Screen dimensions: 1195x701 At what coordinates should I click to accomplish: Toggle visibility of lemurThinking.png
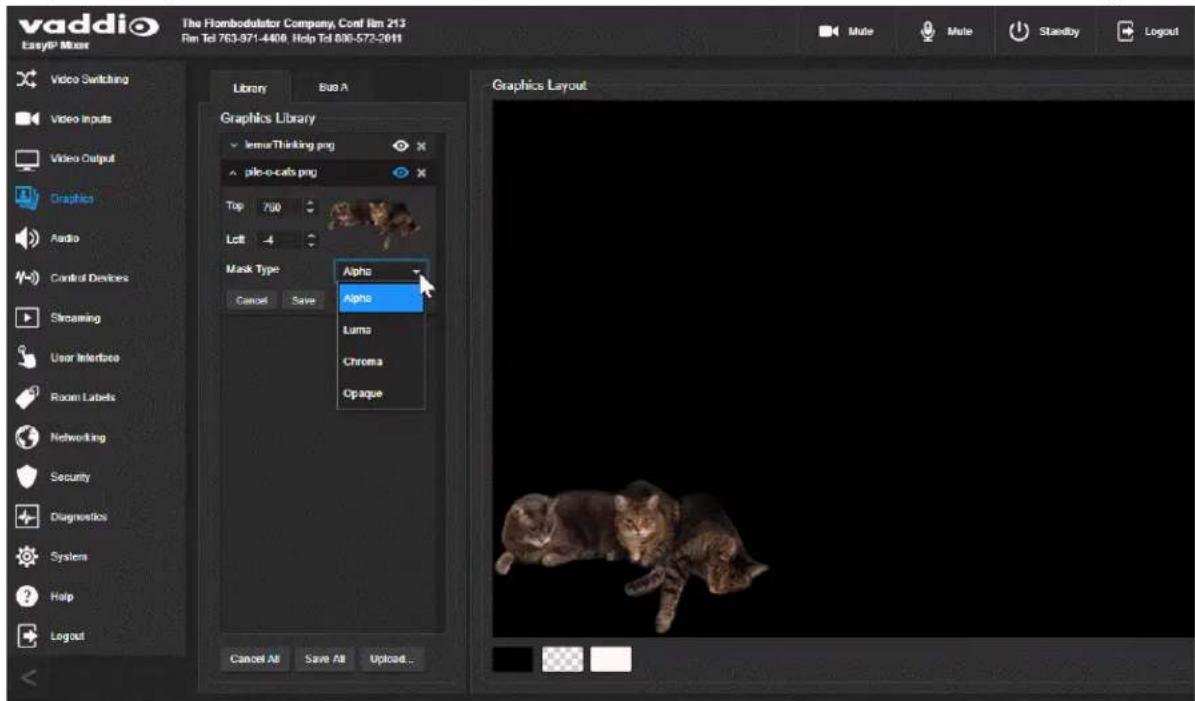pos(400,146)
